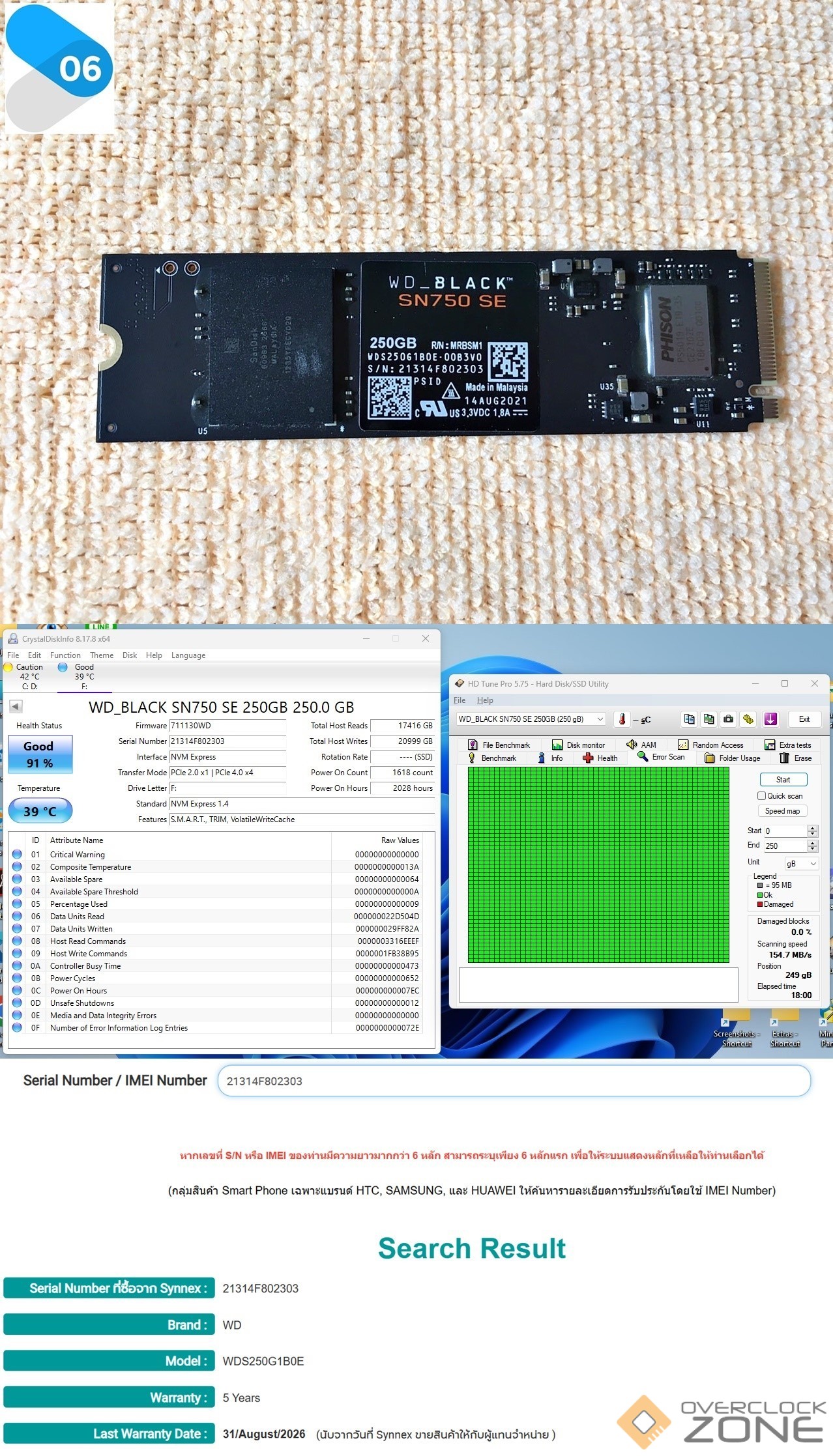Screen dimensions: 833x1456
Task: Switch to the Random Access tab
Action: (x=710, y=745)
